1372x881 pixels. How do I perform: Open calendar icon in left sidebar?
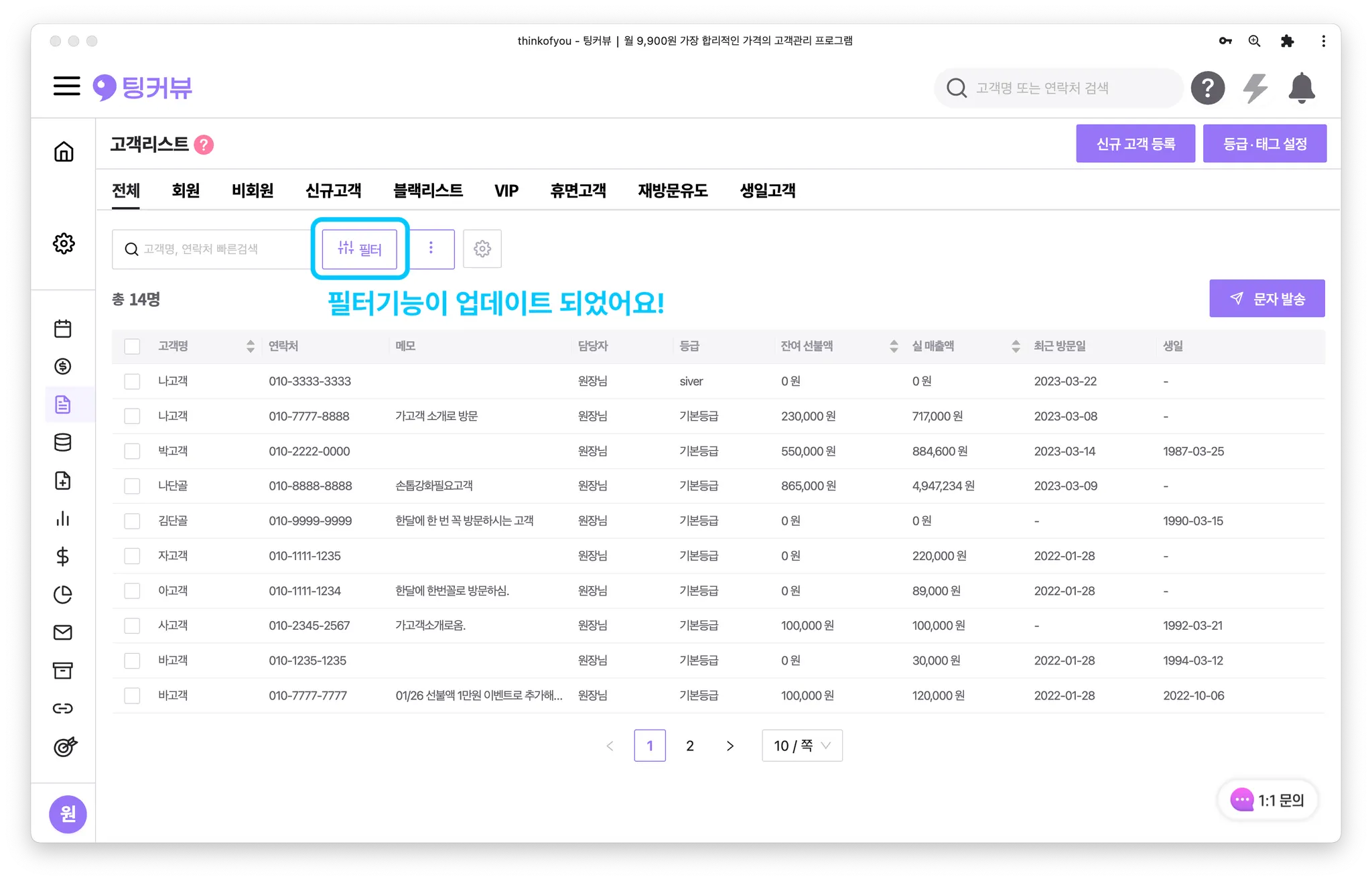tap(63, 328)
